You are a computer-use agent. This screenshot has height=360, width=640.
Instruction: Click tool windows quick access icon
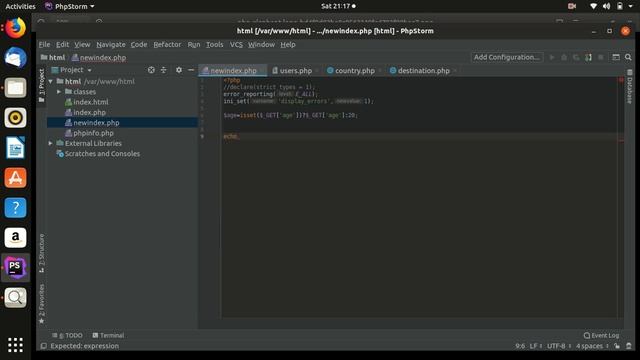tap(43, 346)
